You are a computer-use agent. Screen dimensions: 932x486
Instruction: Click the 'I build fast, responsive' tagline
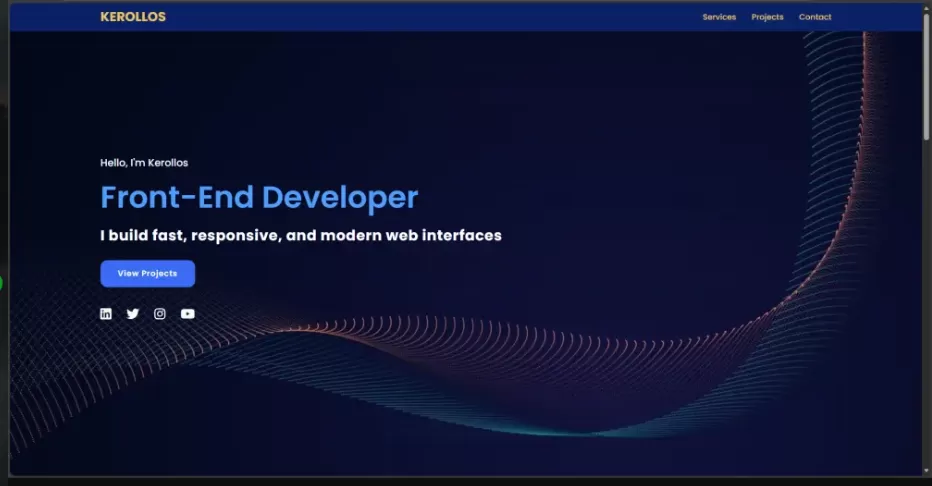click(x=301, y=236)
